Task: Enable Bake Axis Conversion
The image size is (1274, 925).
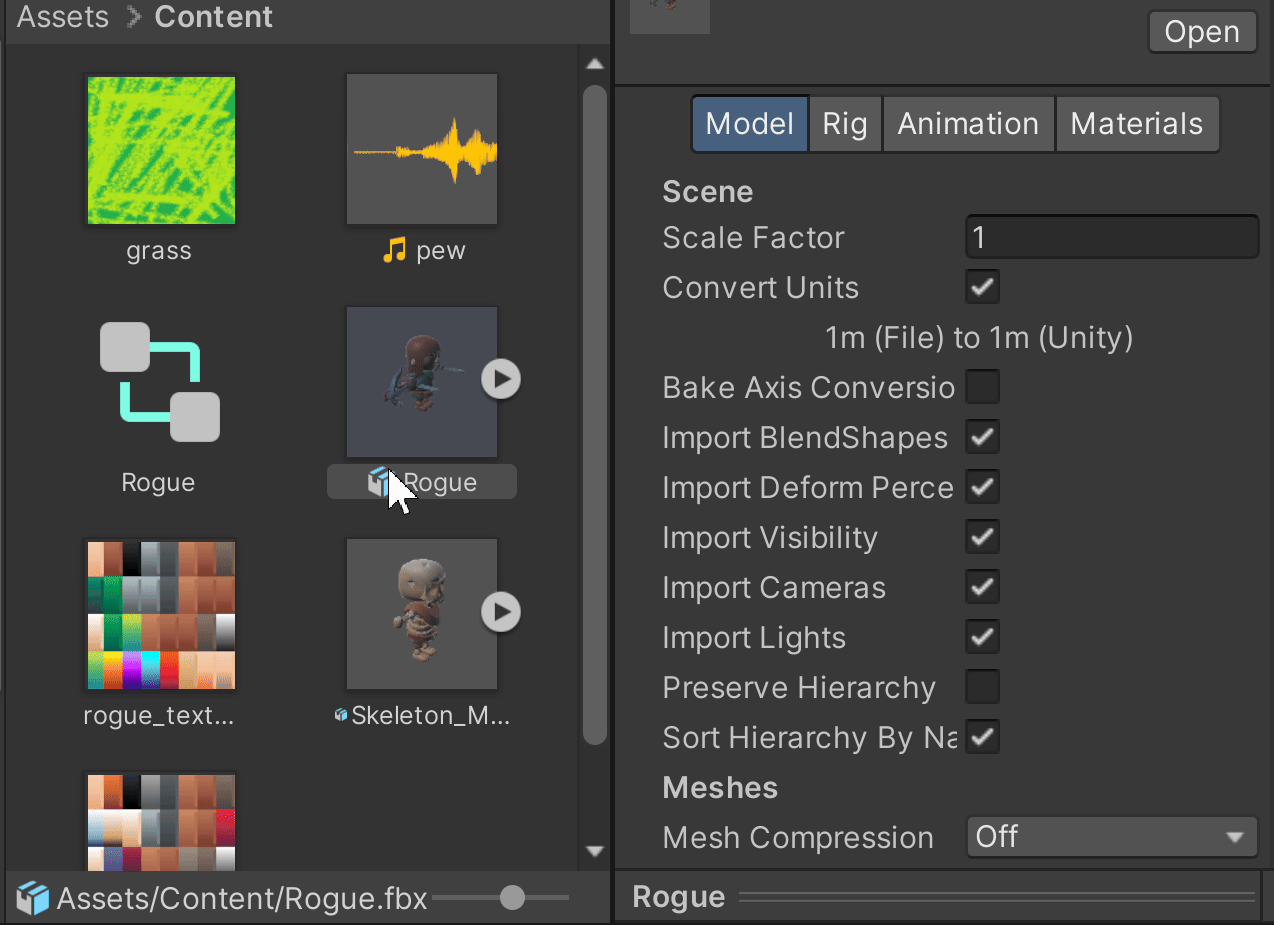Action: [x=982, y=387]
